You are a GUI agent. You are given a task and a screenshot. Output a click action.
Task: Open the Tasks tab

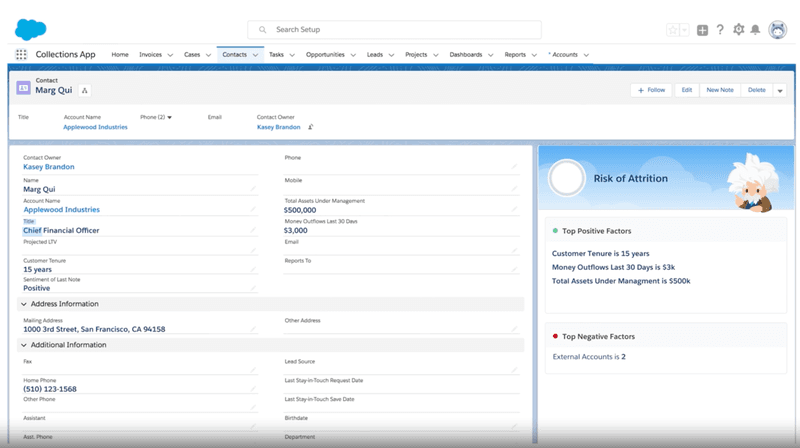[276, 55]
